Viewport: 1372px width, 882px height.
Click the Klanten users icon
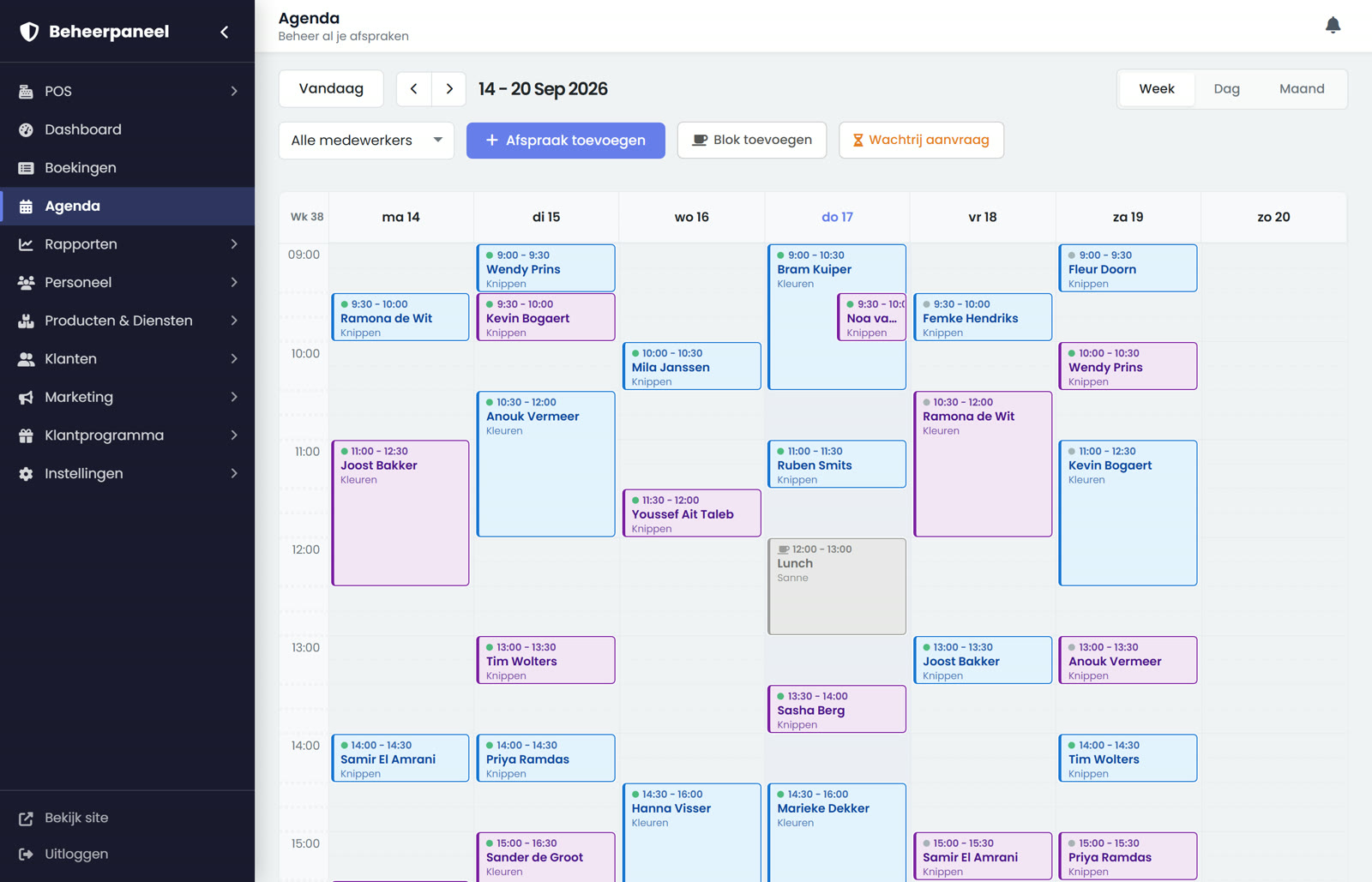26,359
